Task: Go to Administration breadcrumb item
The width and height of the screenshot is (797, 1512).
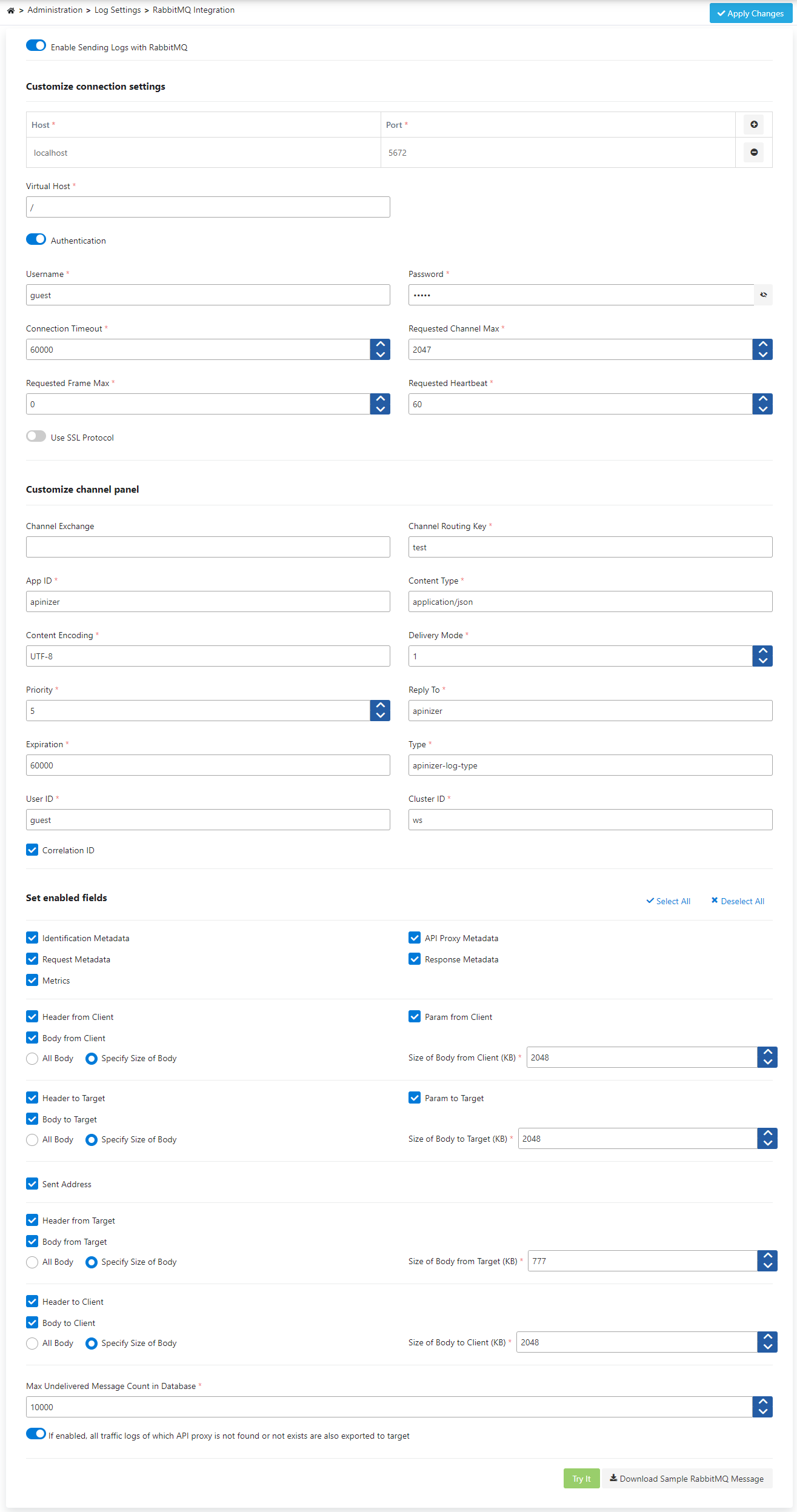Action: point(55,10)
